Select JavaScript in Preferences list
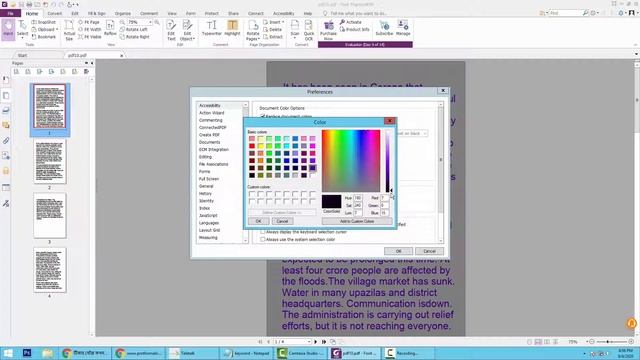This screenshot has width=640, height=360. (x=208, y=216)
